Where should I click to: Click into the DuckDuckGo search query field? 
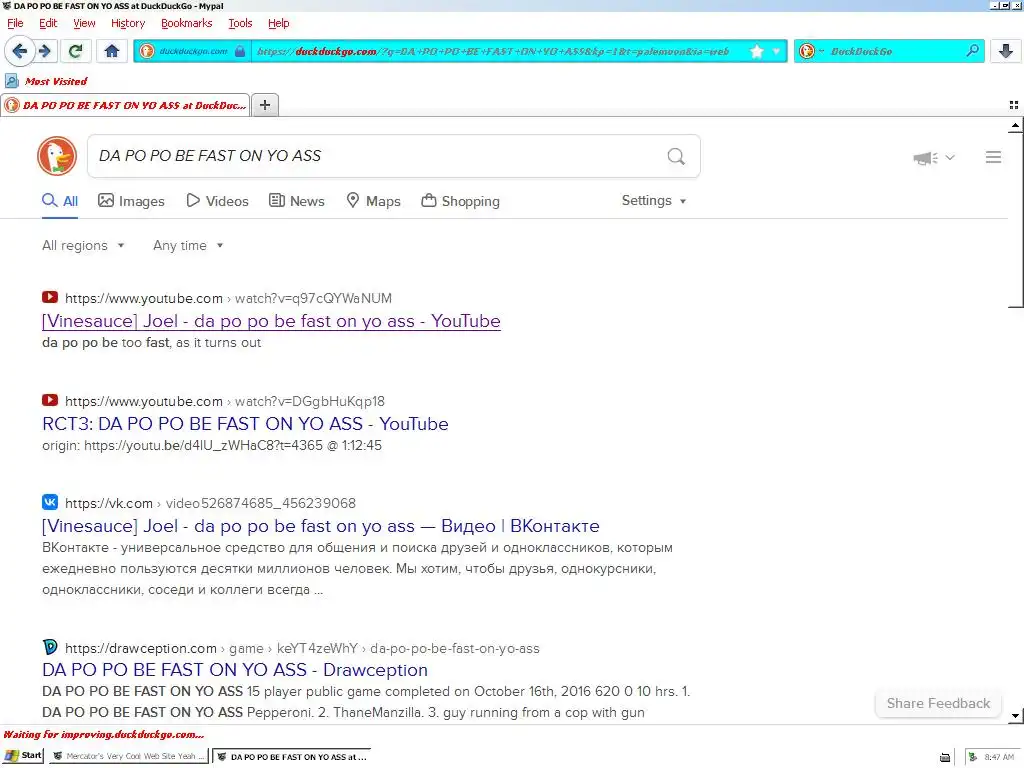(376, 156)
